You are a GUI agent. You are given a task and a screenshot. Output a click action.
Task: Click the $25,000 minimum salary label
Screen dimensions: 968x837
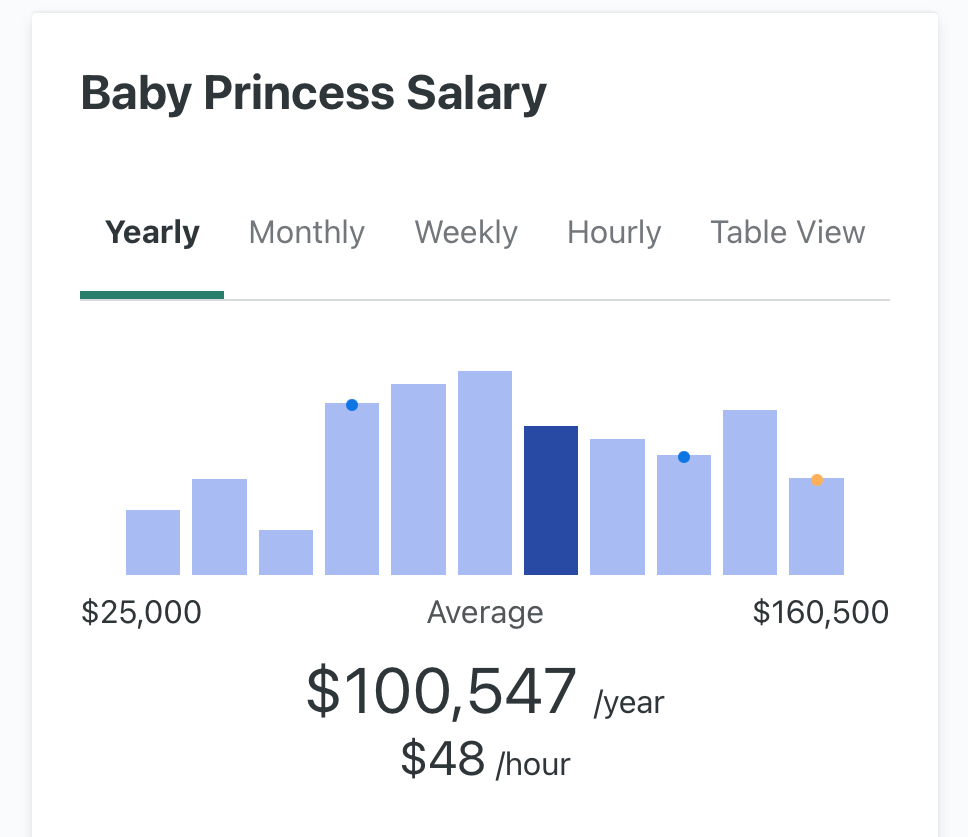tap(141, 612)
